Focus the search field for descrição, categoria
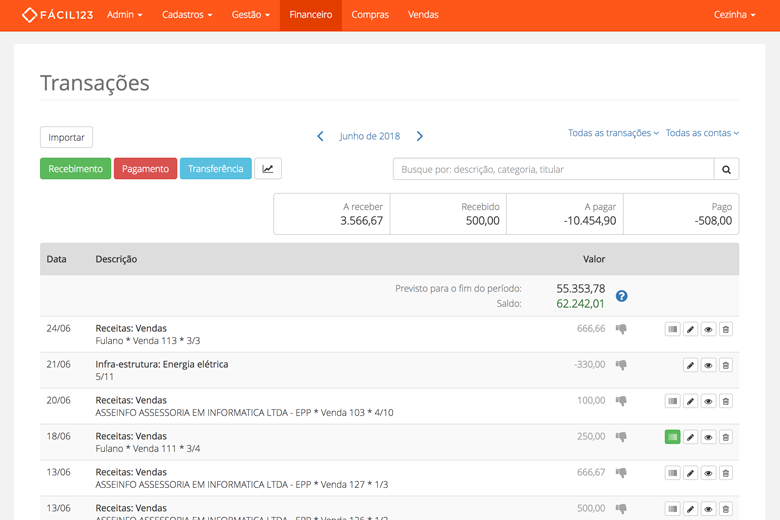Viewport: 780px width, 520px height. tap(554, 169)
